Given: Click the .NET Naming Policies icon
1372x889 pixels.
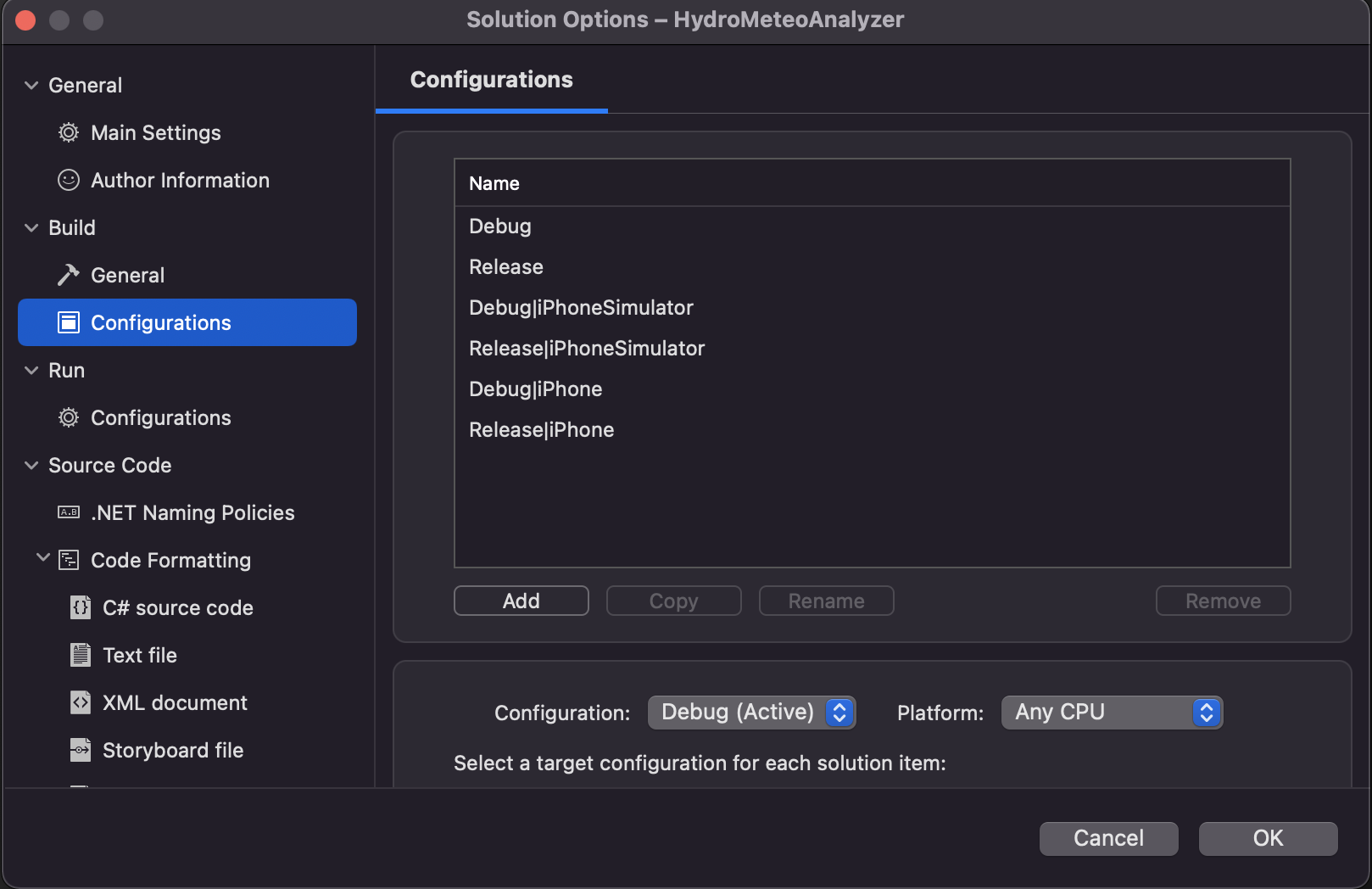Looking at the screenshot, I should pyautogui.click(x=69, y=513).
